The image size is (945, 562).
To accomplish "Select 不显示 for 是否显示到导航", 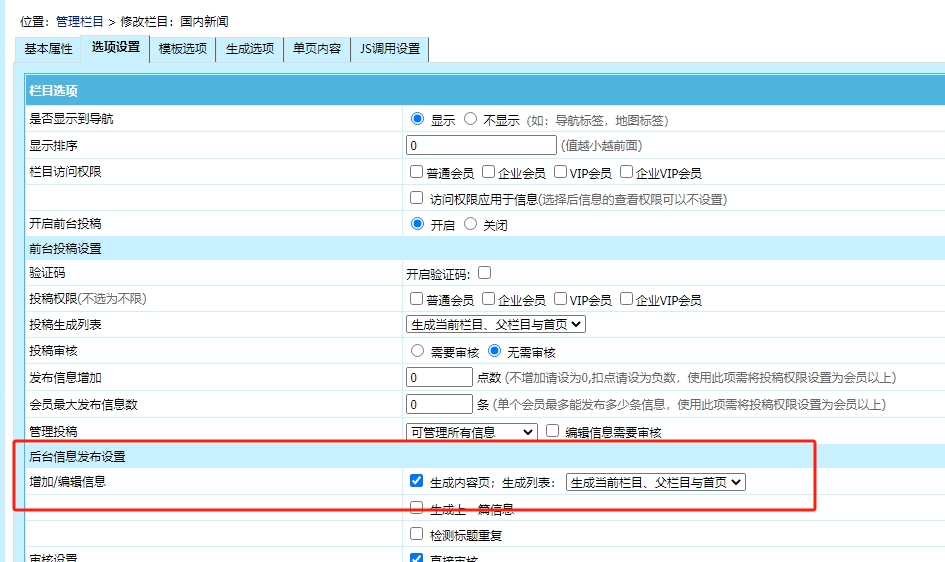I will (x=470, y=119).
